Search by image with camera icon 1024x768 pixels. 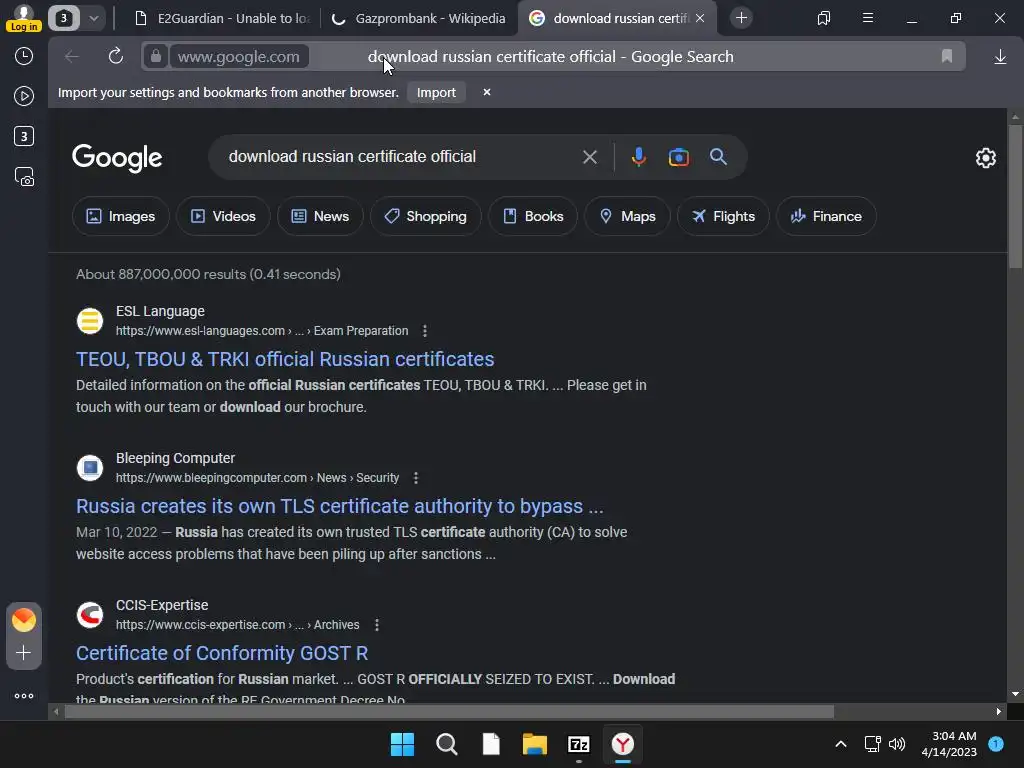[679, 157]
